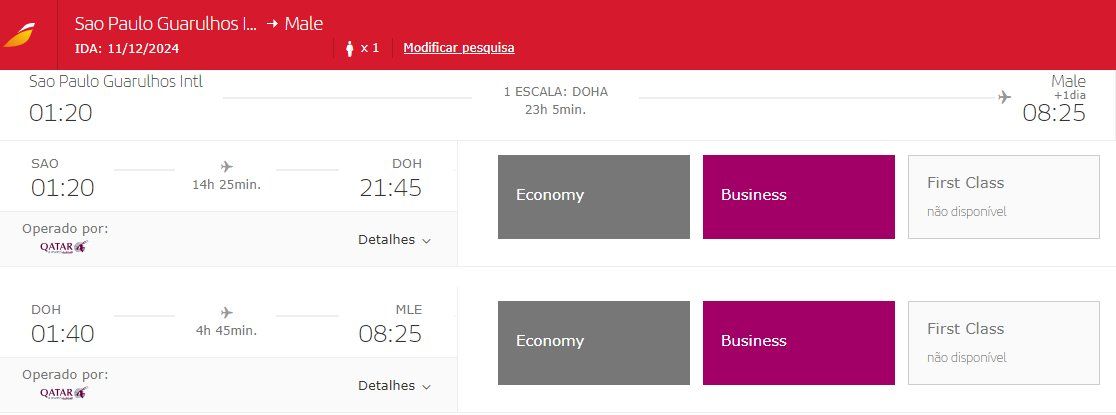The image size is (1116, 415).
Task: Select Economy for the SAO–DOH flight
Action: (593, 196)
